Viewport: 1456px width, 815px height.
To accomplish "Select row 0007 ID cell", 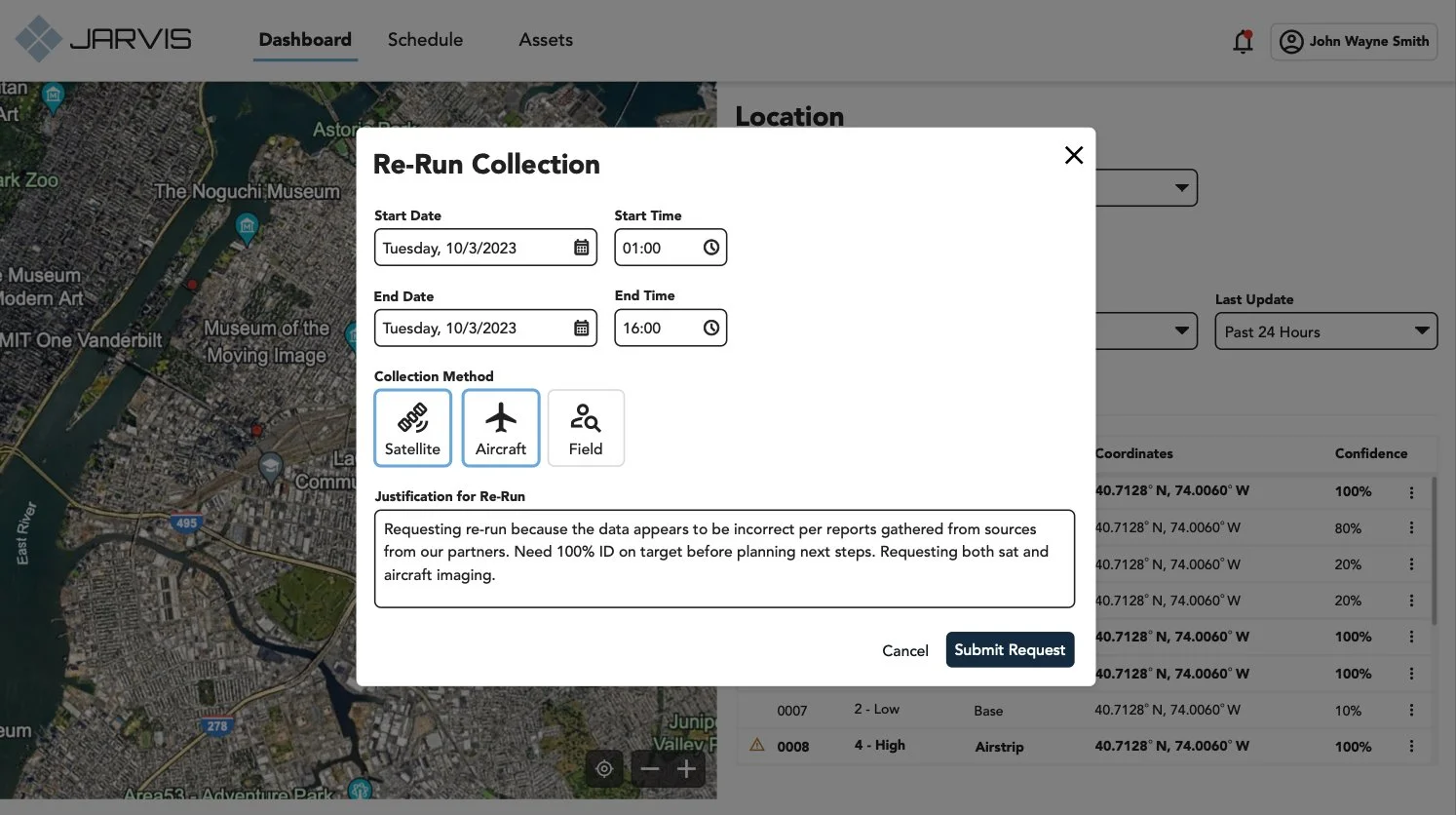I will tap(792, 711).
